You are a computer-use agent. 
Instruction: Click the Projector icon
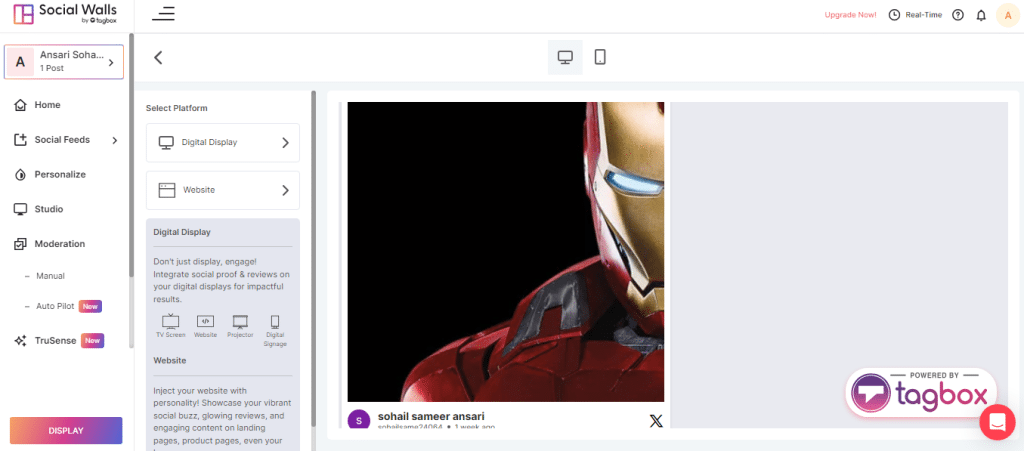pos(240,321)
